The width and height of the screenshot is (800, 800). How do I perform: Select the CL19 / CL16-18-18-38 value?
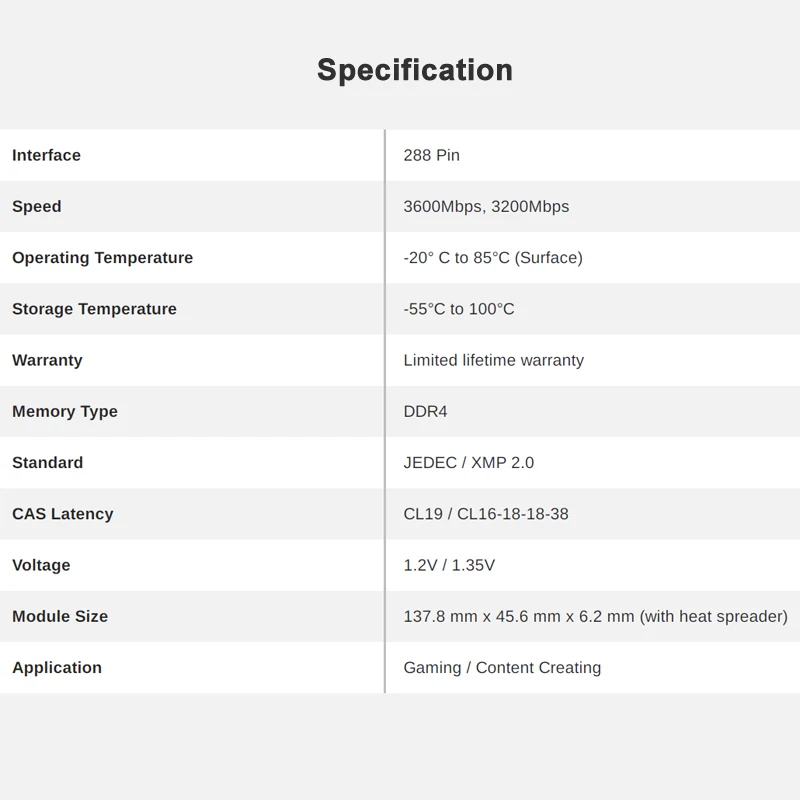click(x=486, y=514)
